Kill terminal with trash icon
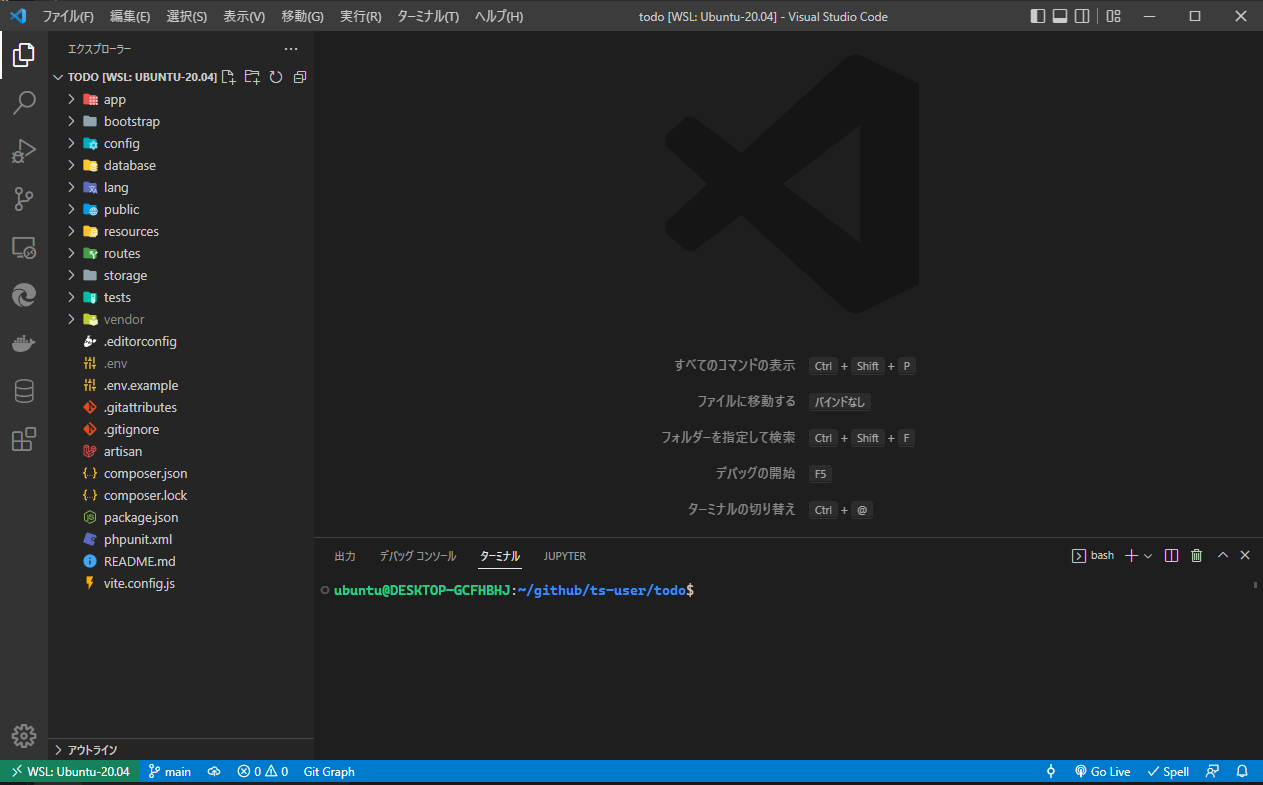Screen dimensions: 1263x785 click(1196, 555)
